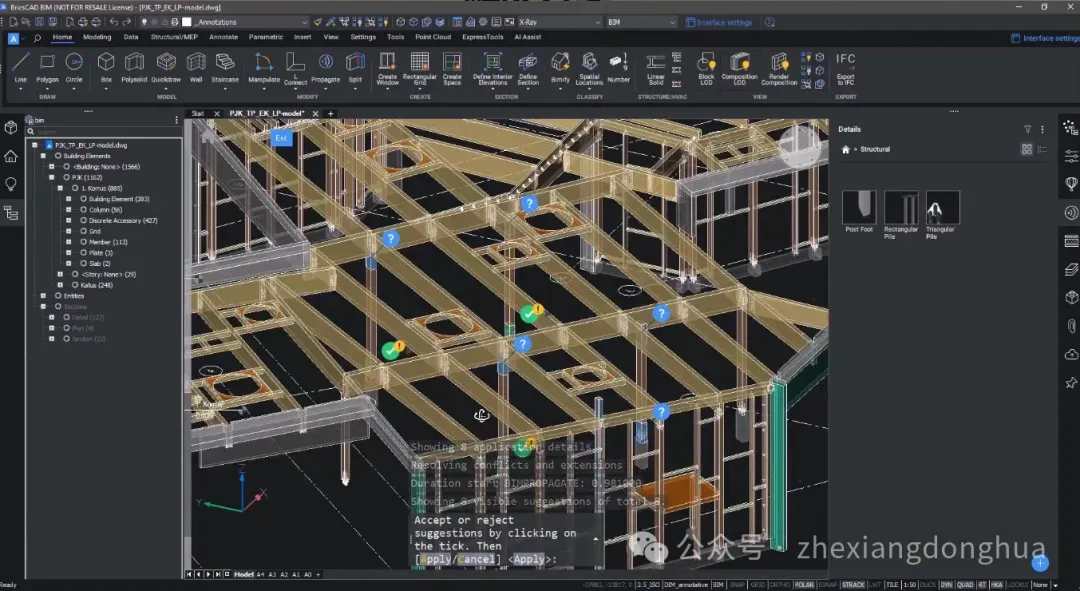Toggle DYN input in status bar

(946, 585)
